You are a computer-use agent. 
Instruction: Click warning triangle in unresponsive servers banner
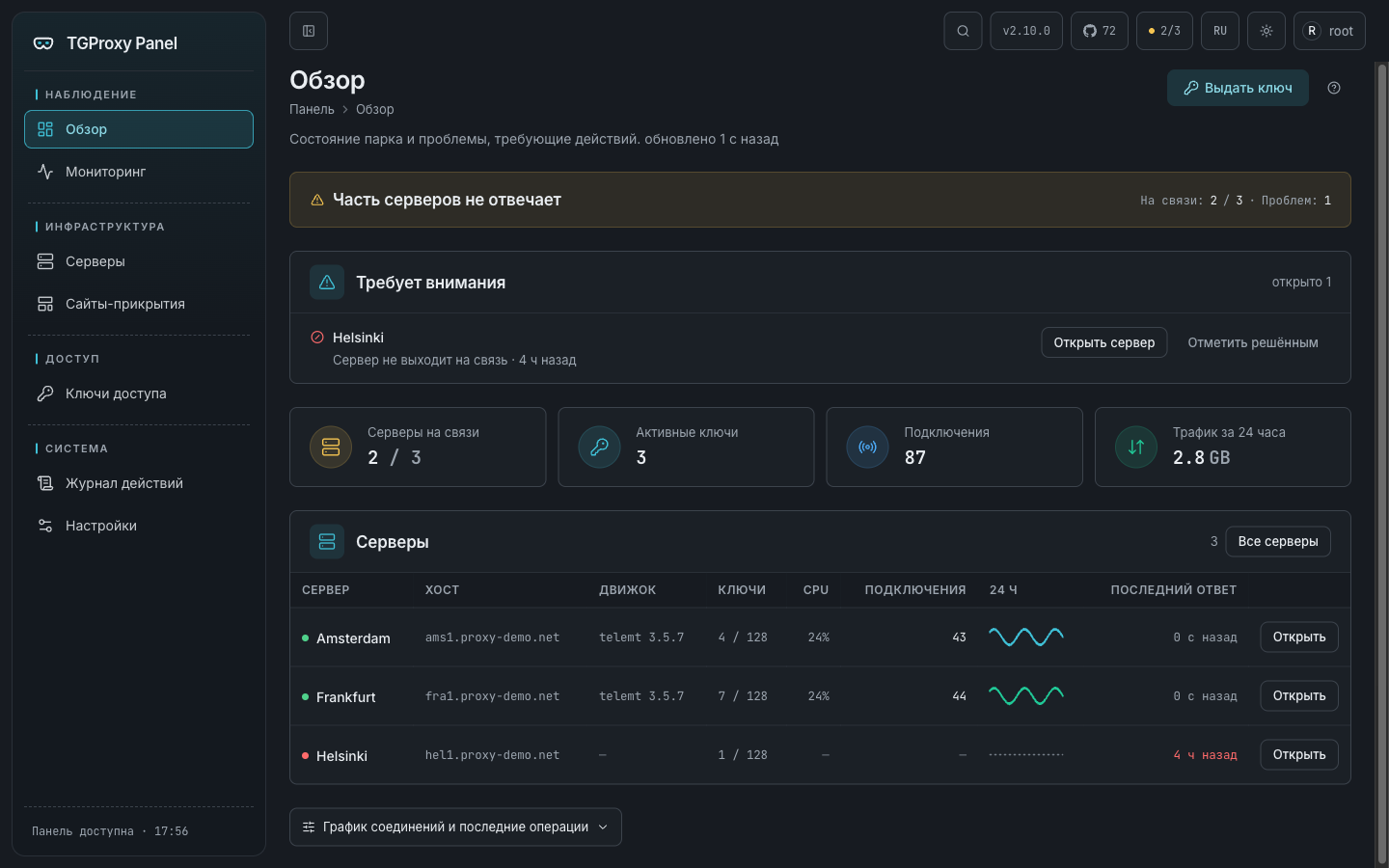316,200
